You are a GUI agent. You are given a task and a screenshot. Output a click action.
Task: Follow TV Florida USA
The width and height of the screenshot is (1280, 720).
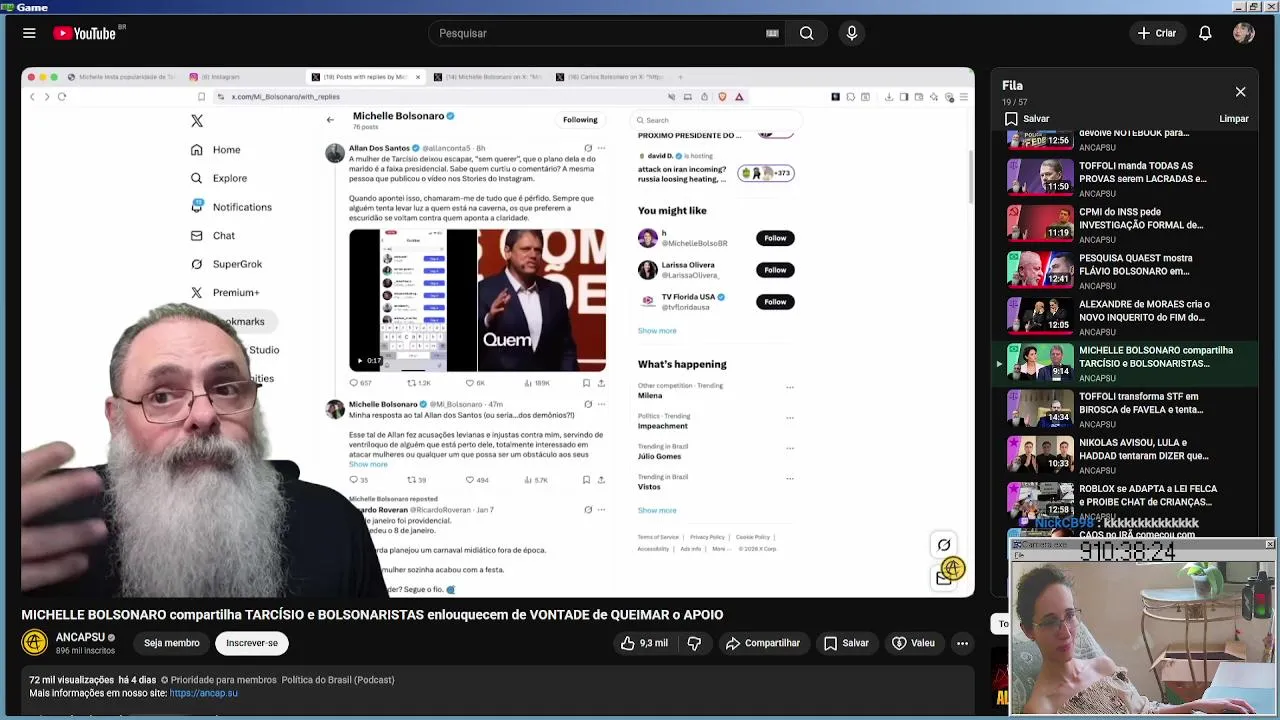pos(775,302)
